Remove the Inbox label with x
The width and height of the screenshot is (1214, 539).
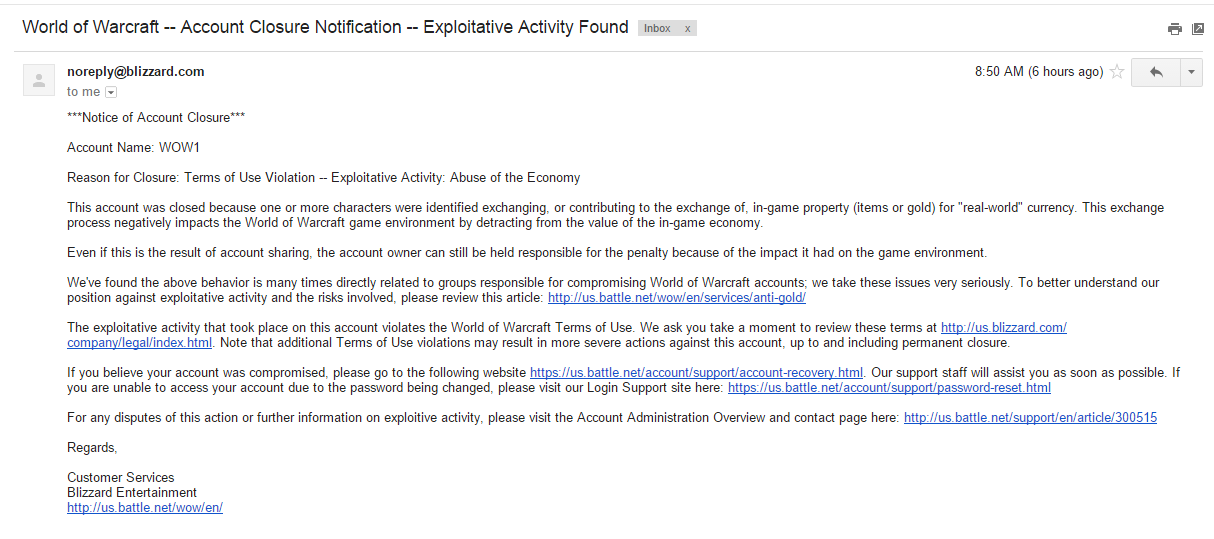pyautogui.click(x=687, y=28)
